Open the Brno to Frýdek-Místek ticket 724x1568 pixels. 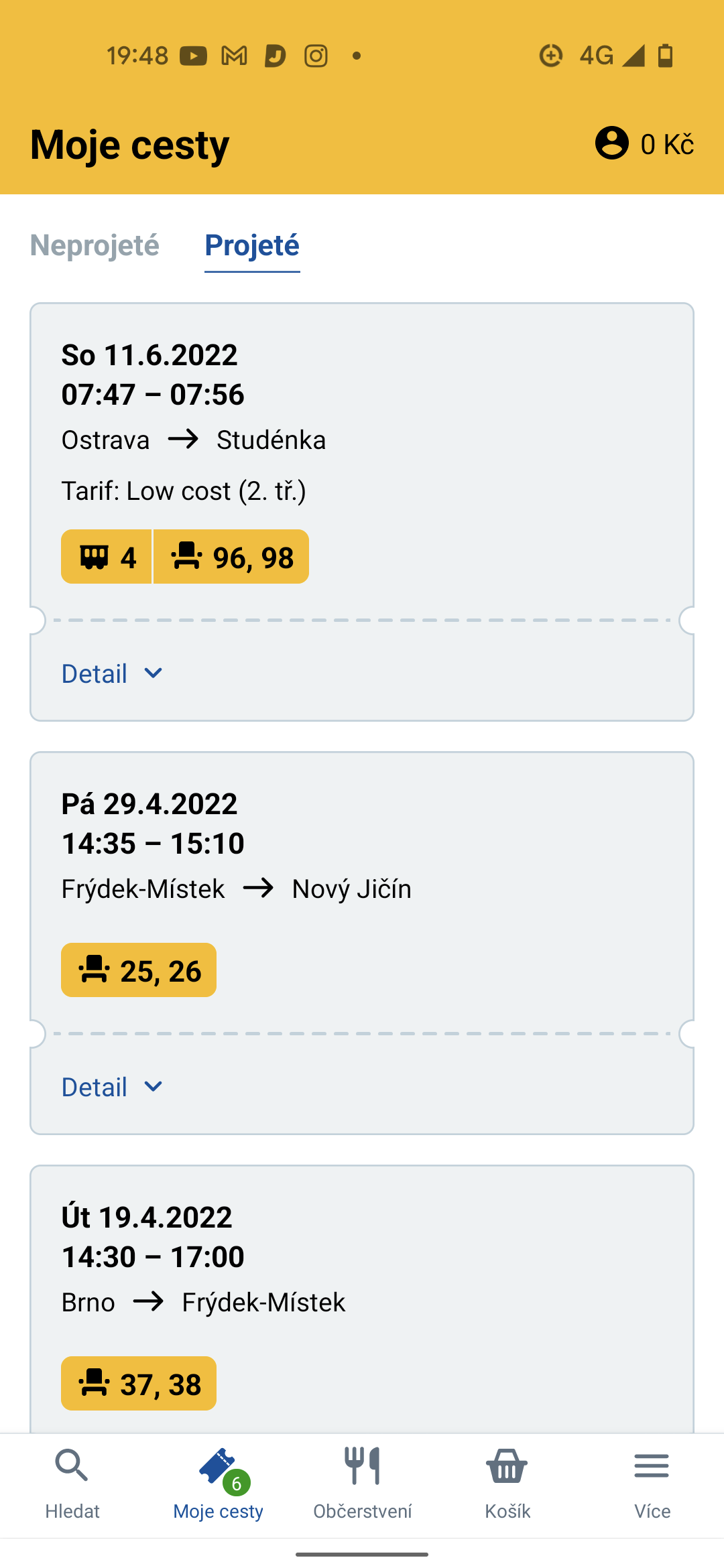(362, 1300)
